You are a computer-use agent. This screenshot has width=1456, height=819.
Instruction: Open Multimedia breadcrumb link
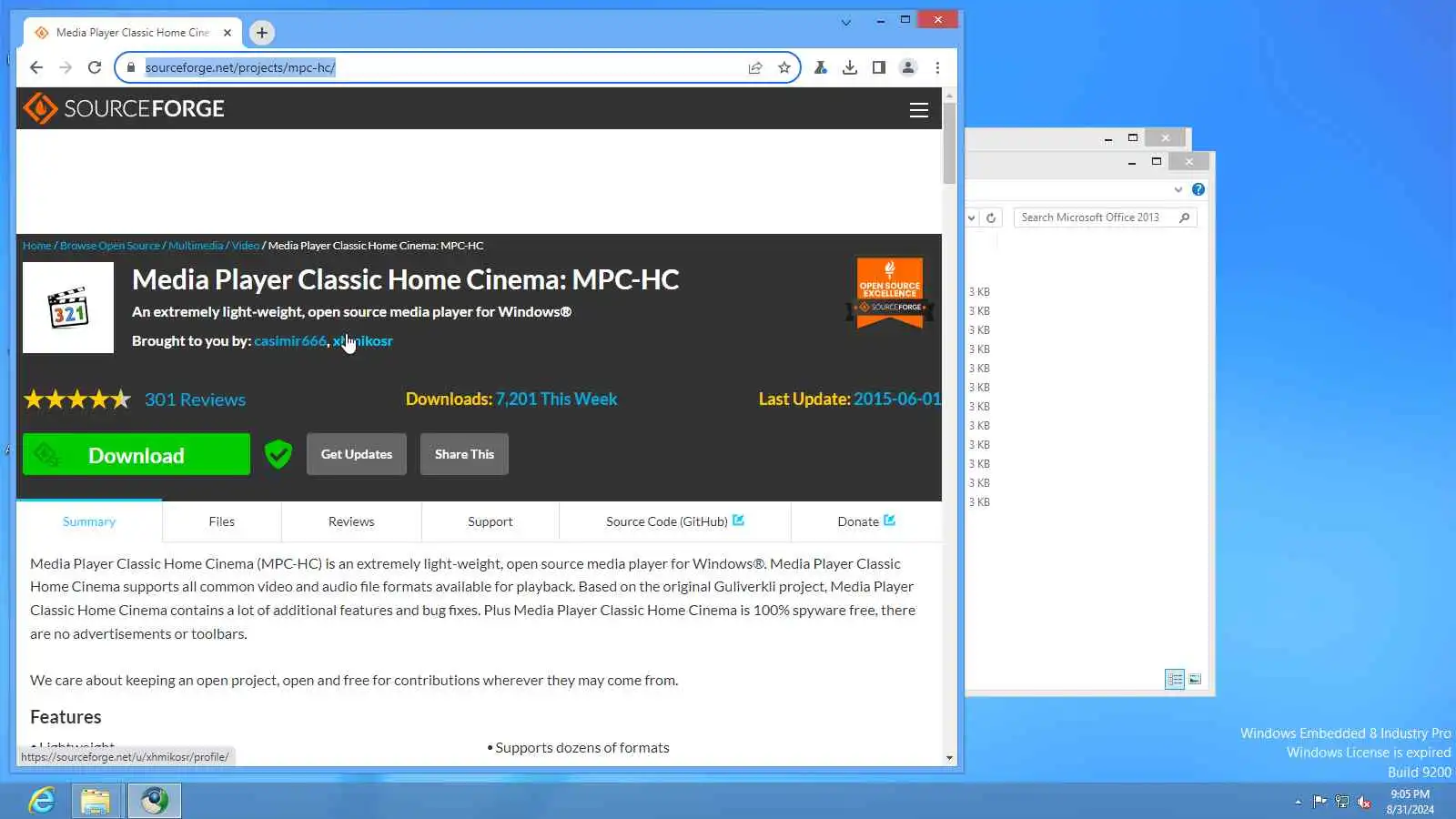196,246
